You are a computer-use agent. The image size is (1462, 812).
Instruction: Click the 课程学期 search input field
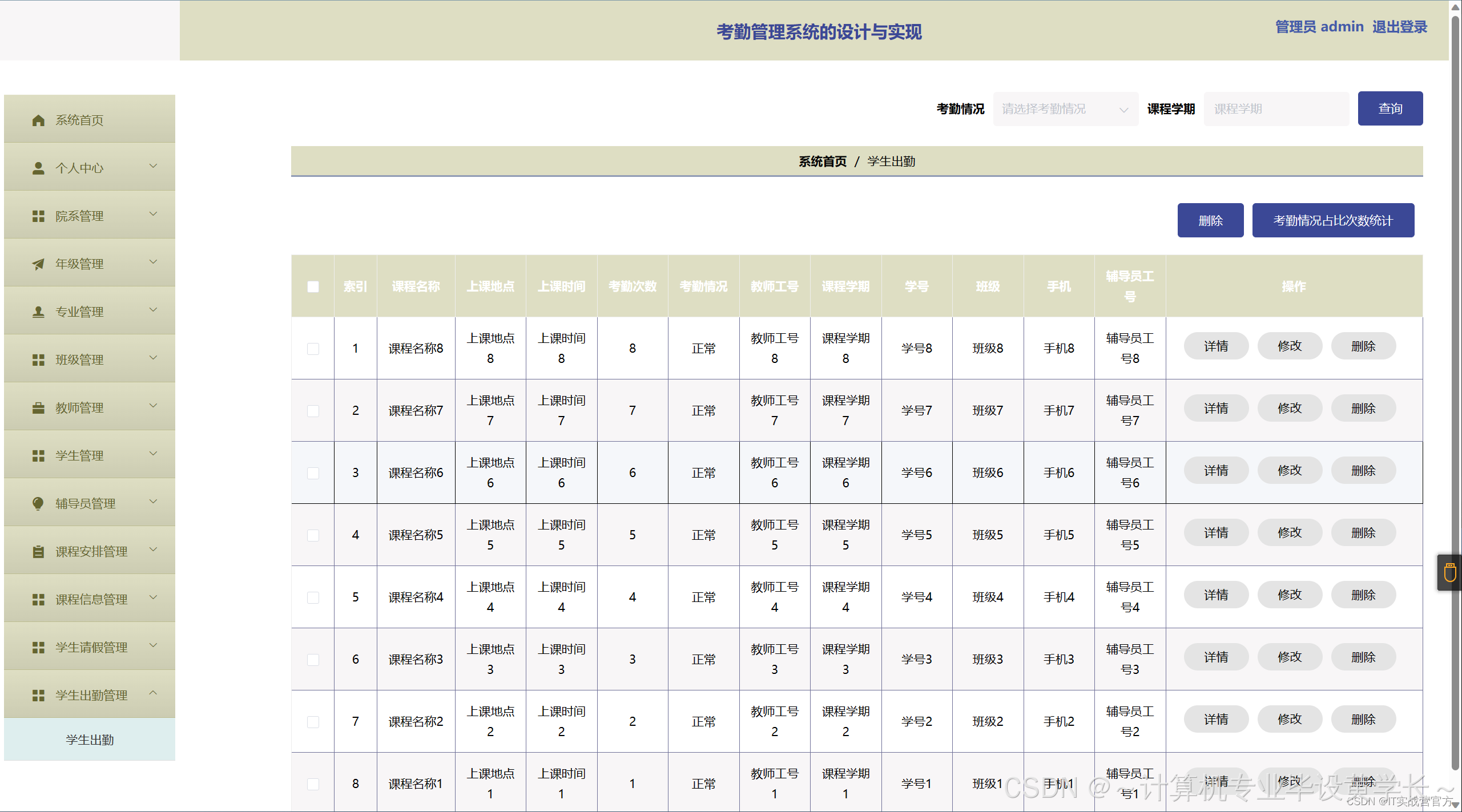(x=1275, y=109)
